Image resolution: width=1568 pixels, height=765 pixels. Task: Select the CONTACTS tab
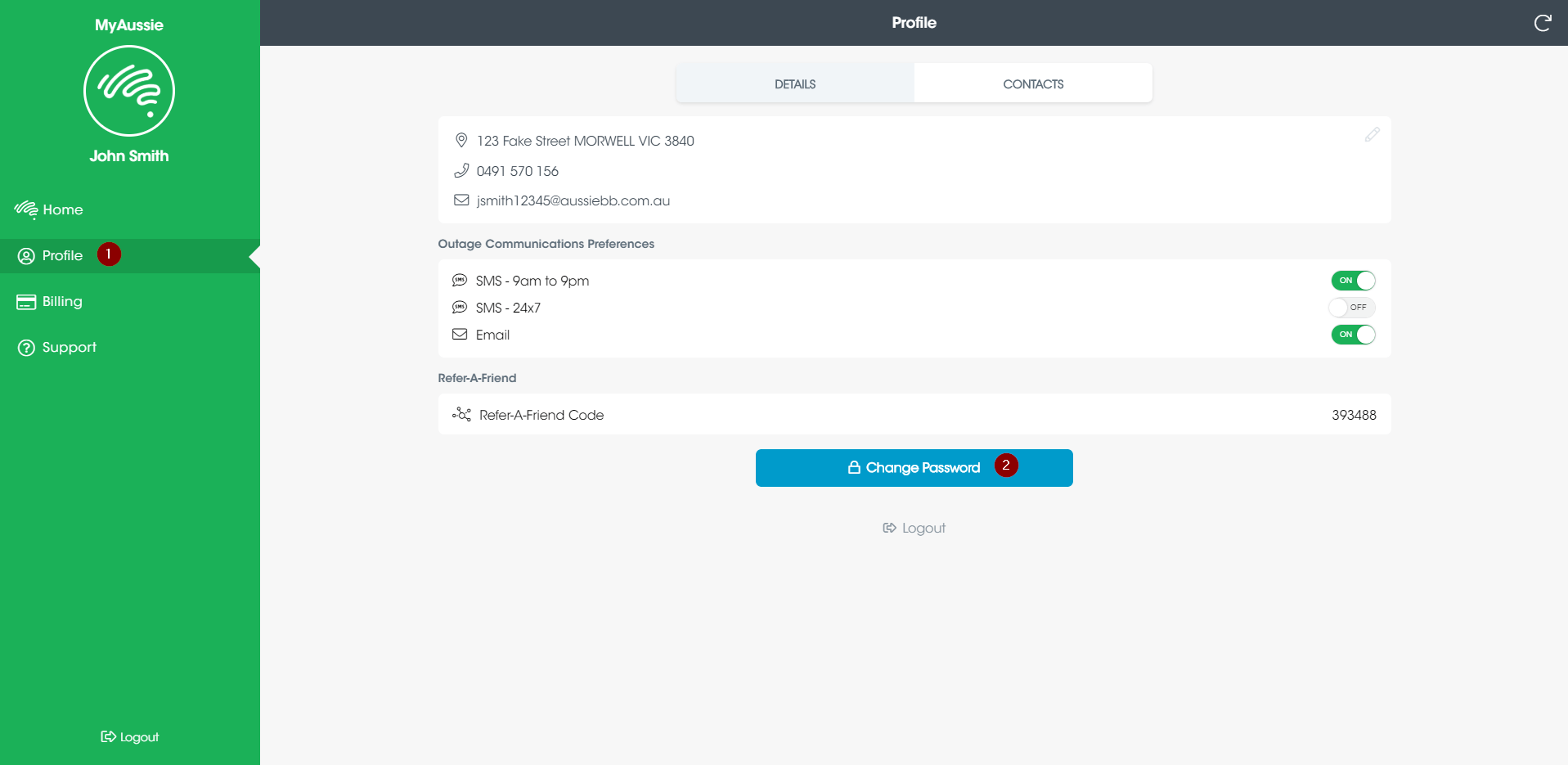(1032, 83)
